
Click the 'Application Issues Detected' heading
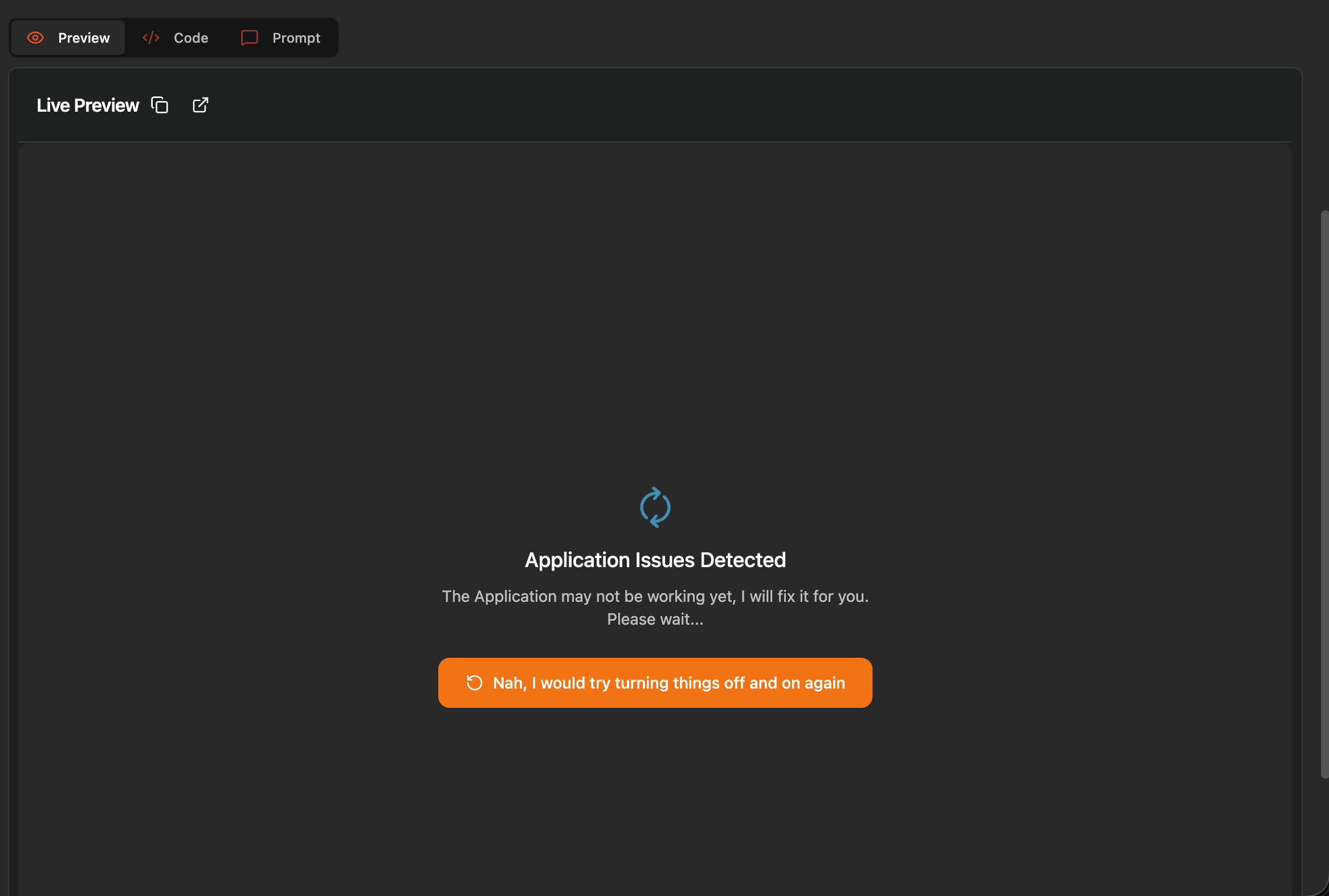655,560
